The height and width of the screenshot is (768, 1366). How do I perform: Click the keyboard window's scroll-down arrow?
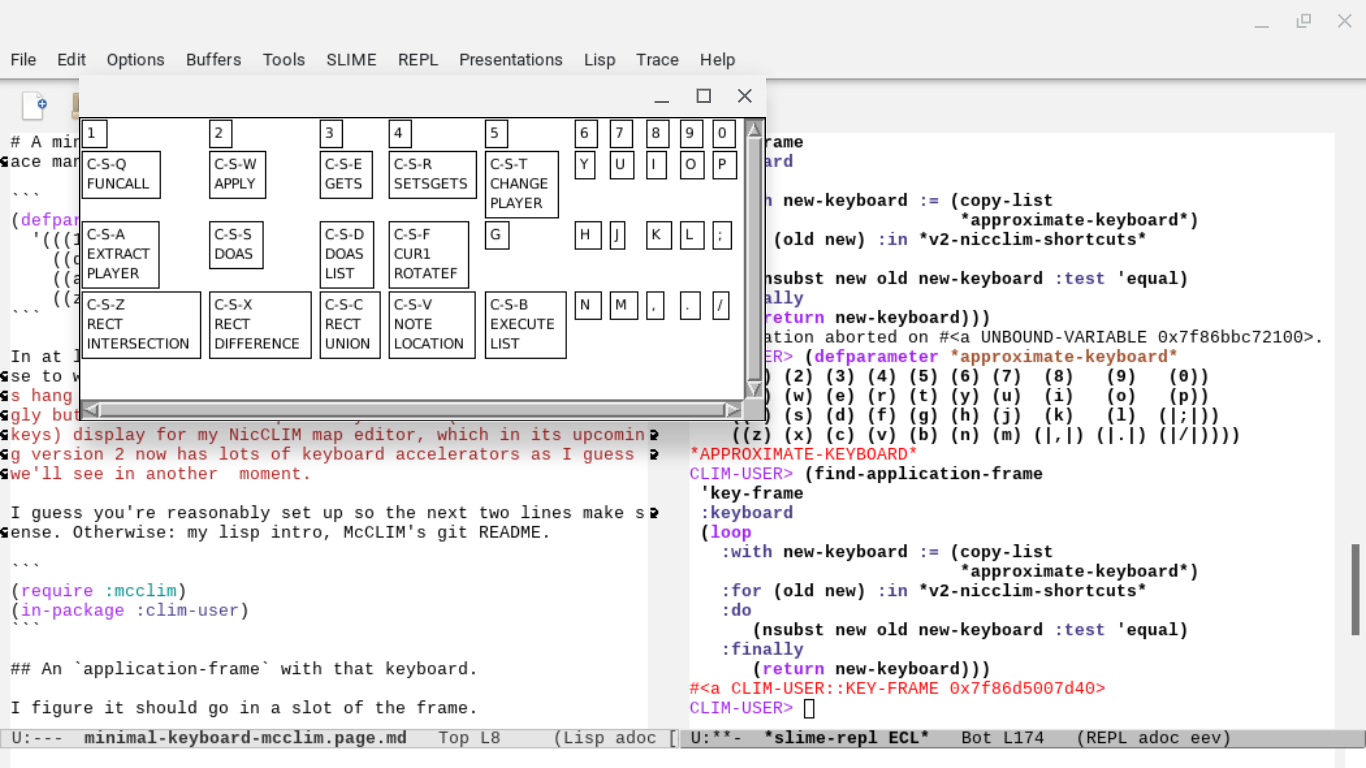(x=755, y=388)
